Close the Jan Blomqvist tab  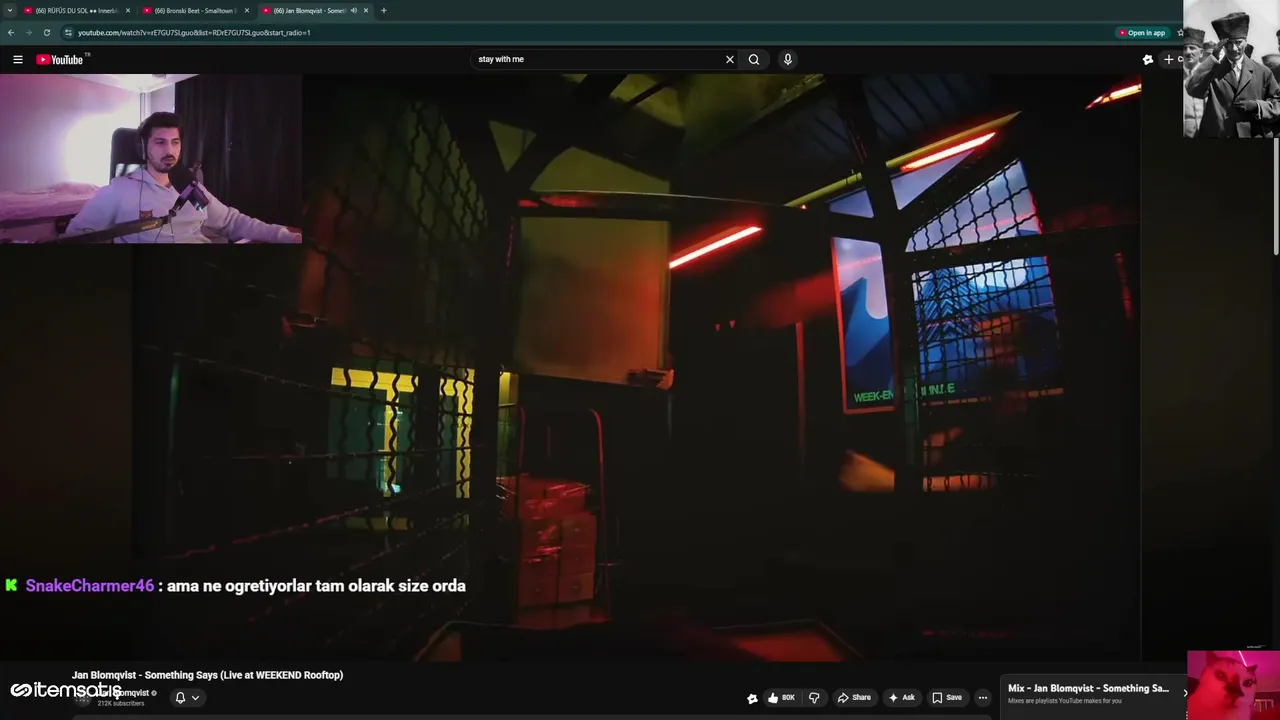[366, 10]
